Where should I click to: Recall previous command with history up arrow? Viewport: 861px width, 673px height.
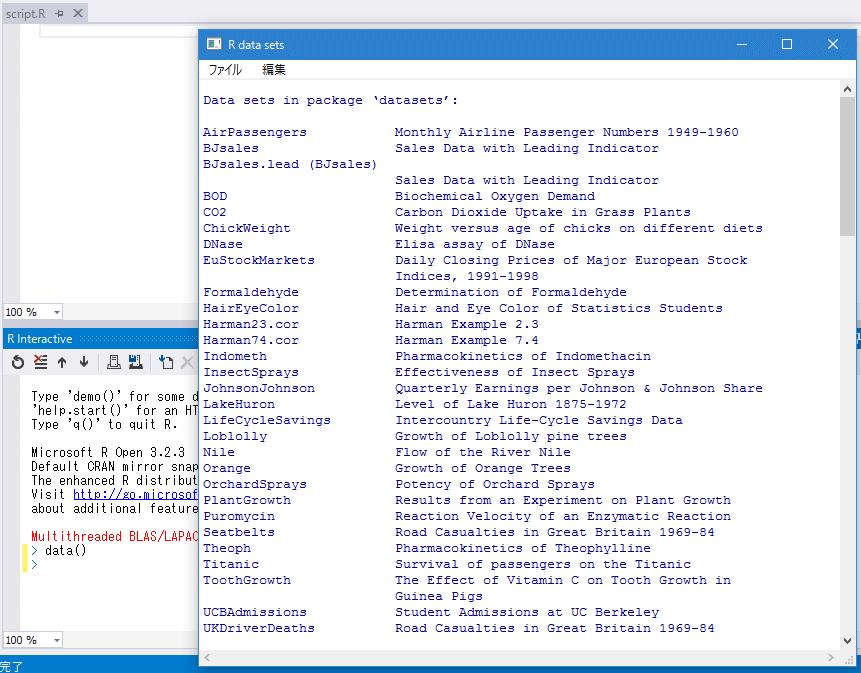tap(63, 362)
